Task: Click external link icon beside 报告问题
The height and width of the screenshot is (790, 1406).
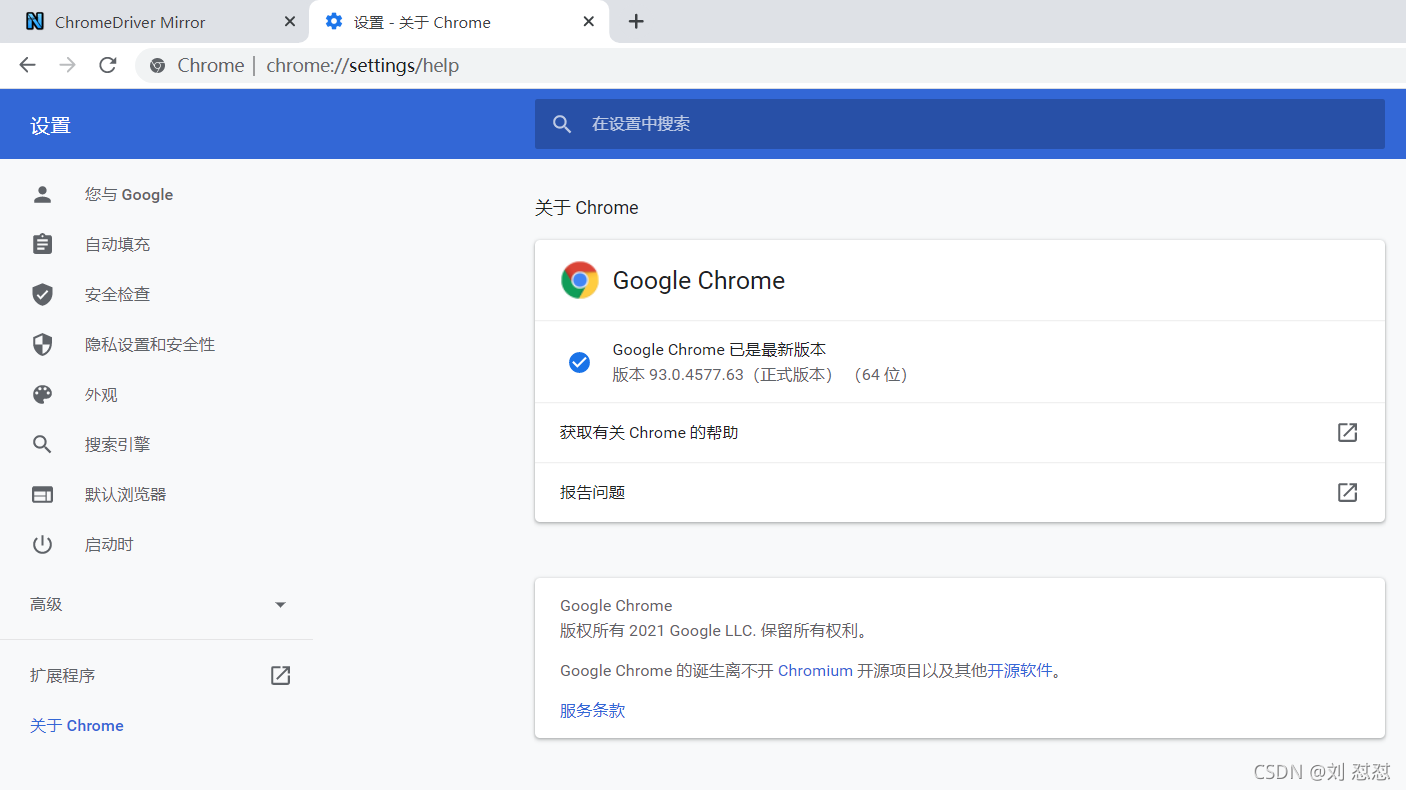Action: coord(1348,493)
